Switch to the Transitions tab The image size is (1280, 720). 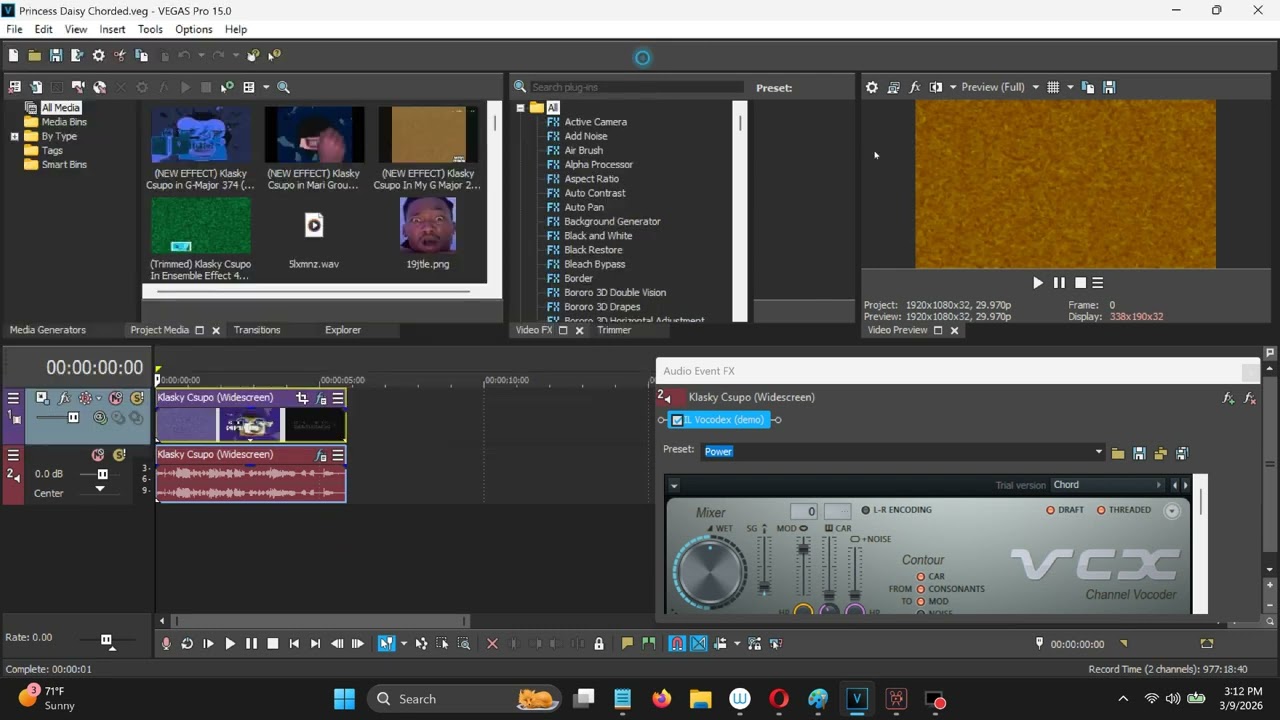click(257, 330)
